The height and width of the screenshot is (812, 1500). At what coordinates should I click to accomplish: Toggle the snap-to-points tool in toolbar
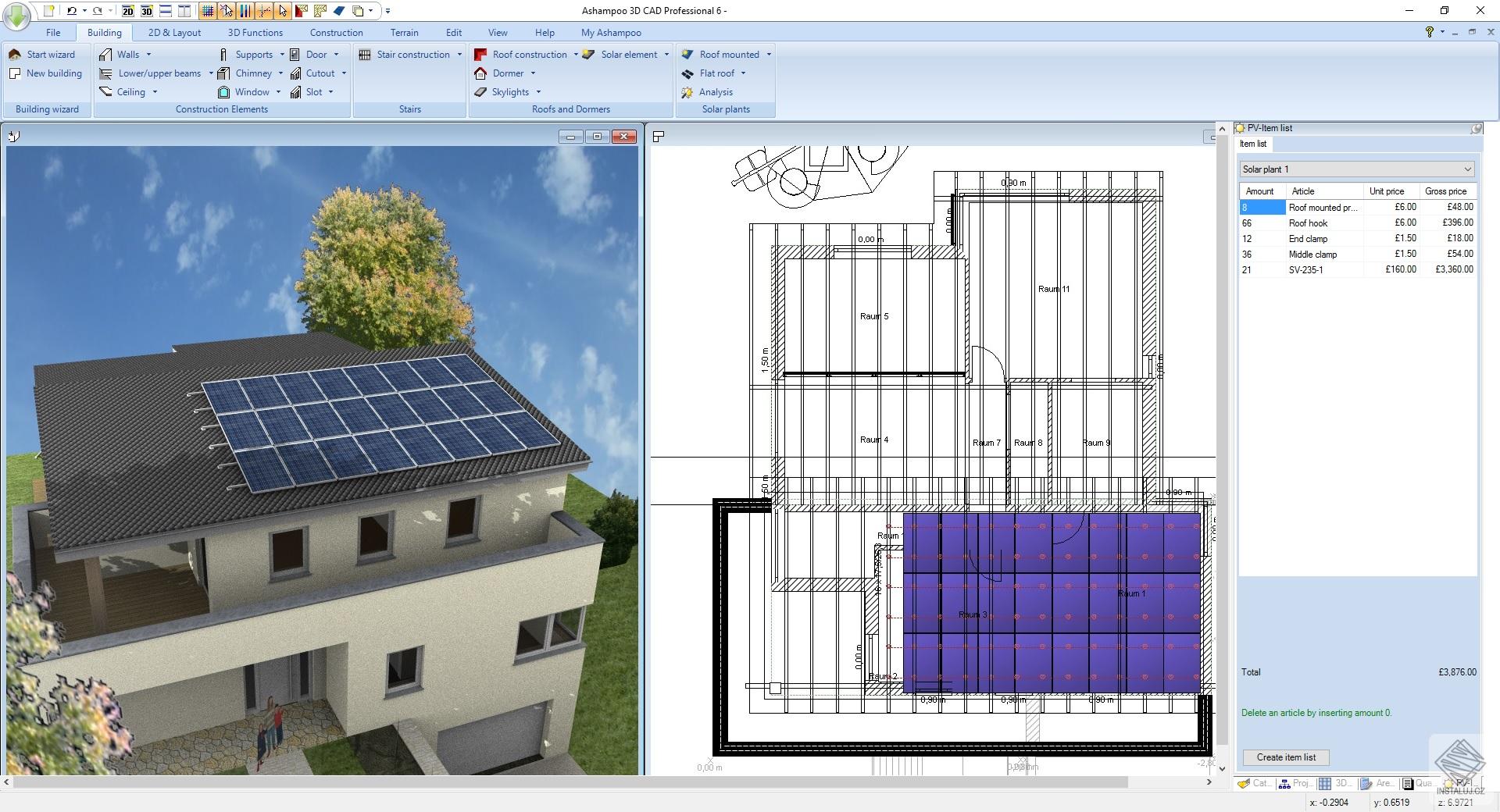pos(265,11)
